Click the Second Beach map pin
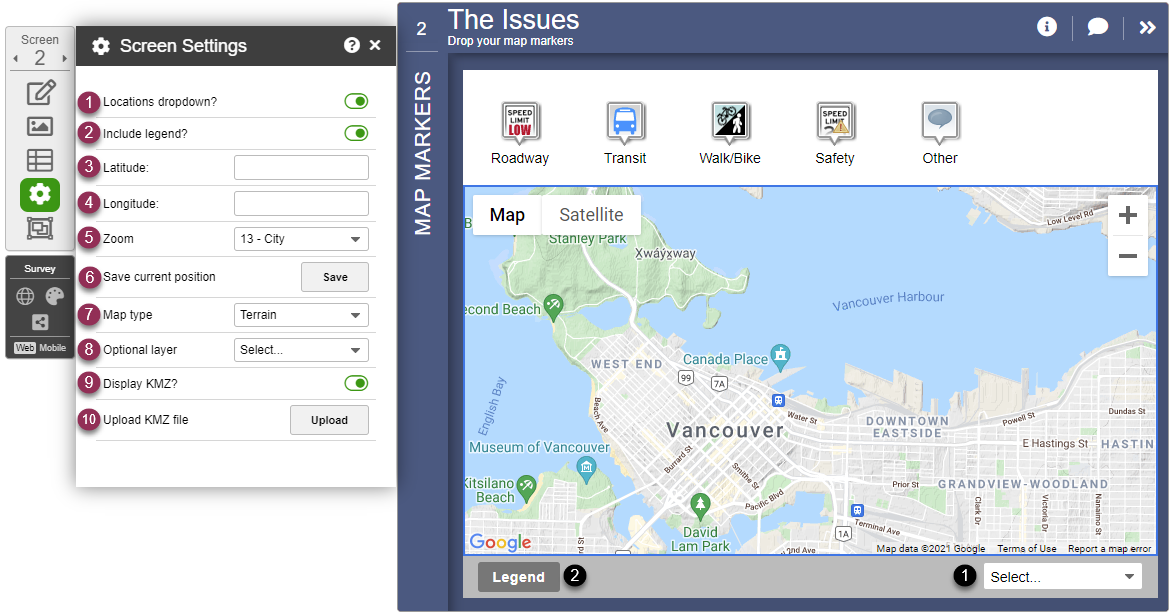Viewport: 1174px width, 615px height. (553, 307)
